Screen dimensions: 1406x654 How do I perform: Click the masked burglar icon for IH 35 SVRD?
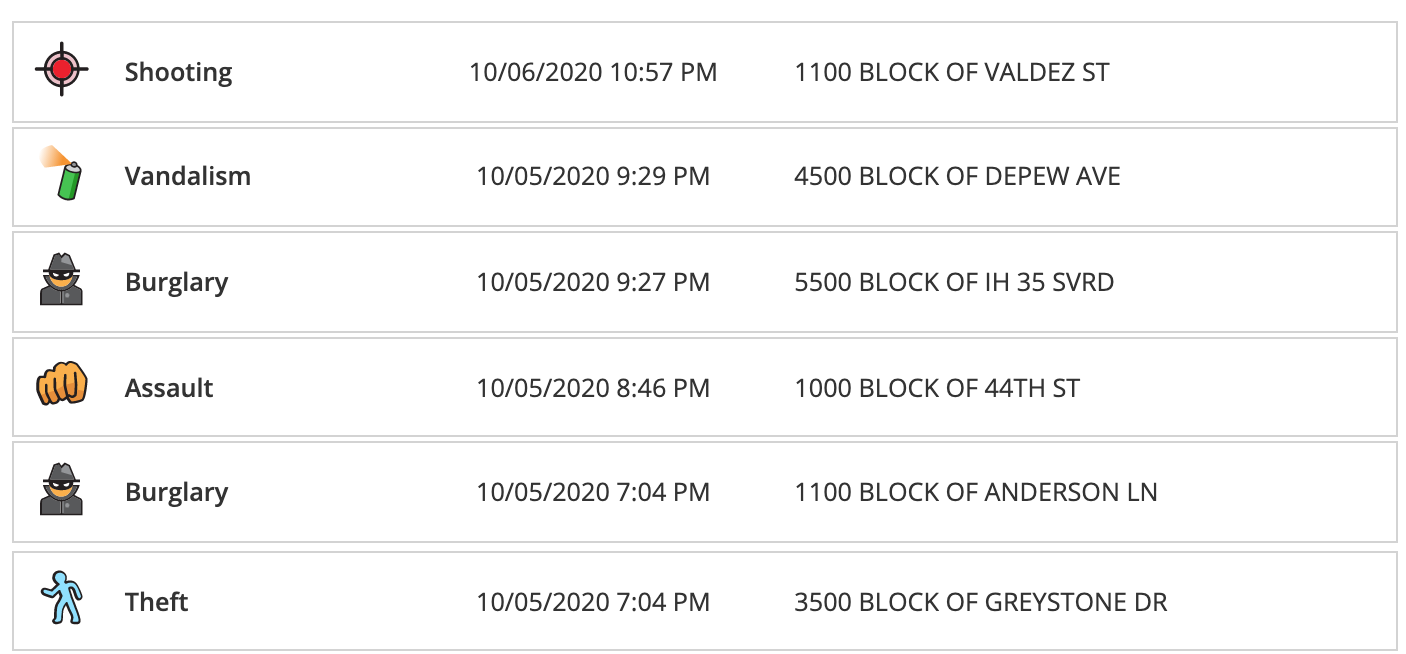(62, 280)
